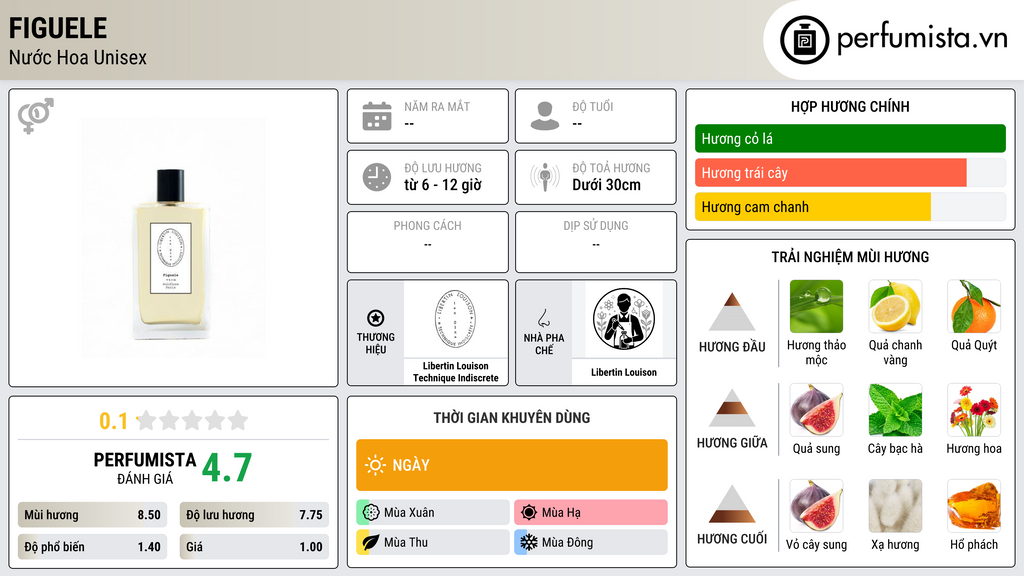The height and width of the screenshot is (576, 1024).
Task: Click the Hương cuối pyramid icon
Action: coord(732,504)
